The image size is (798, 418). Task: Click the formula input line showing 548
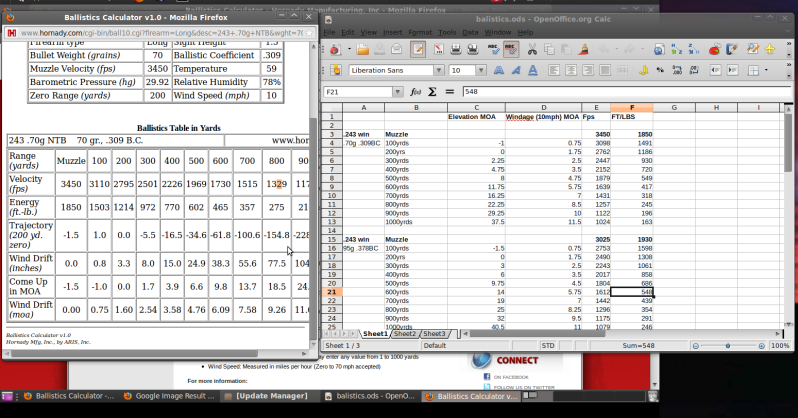626,92
